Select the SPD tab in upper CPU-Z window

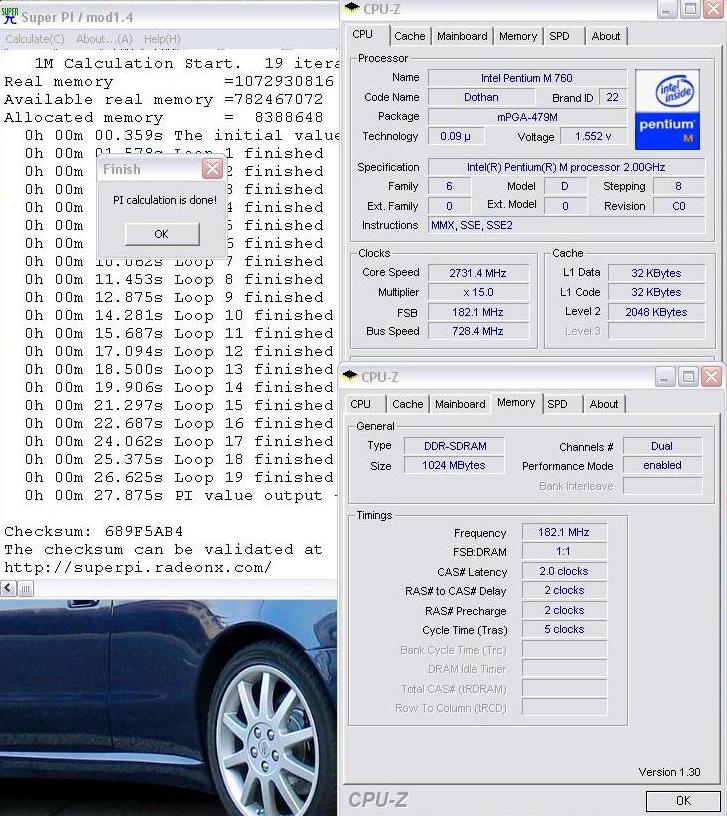pos(559,36)
